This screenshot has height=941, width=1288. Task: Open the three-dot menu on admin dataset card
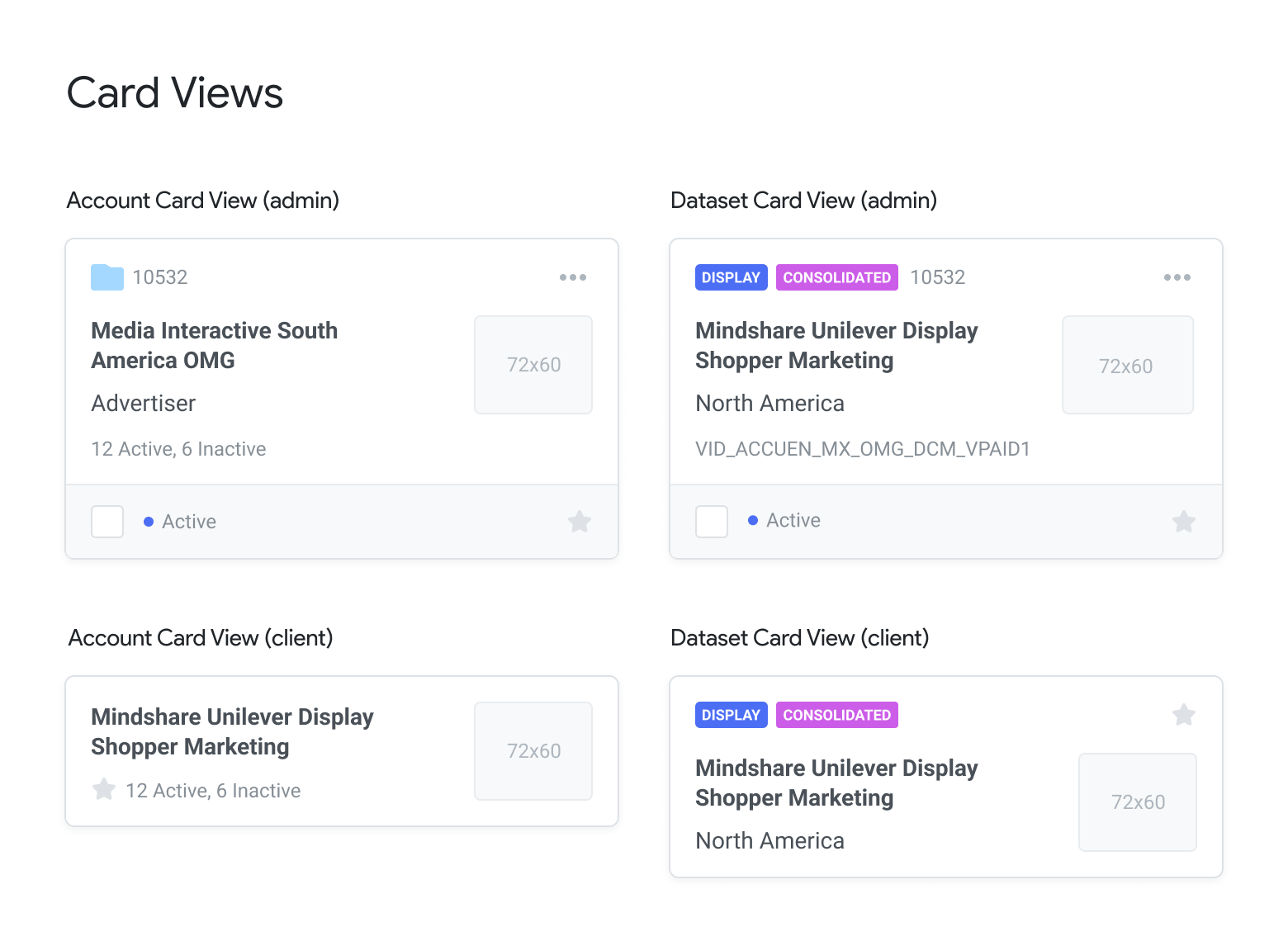click(x=1177, y=277)
